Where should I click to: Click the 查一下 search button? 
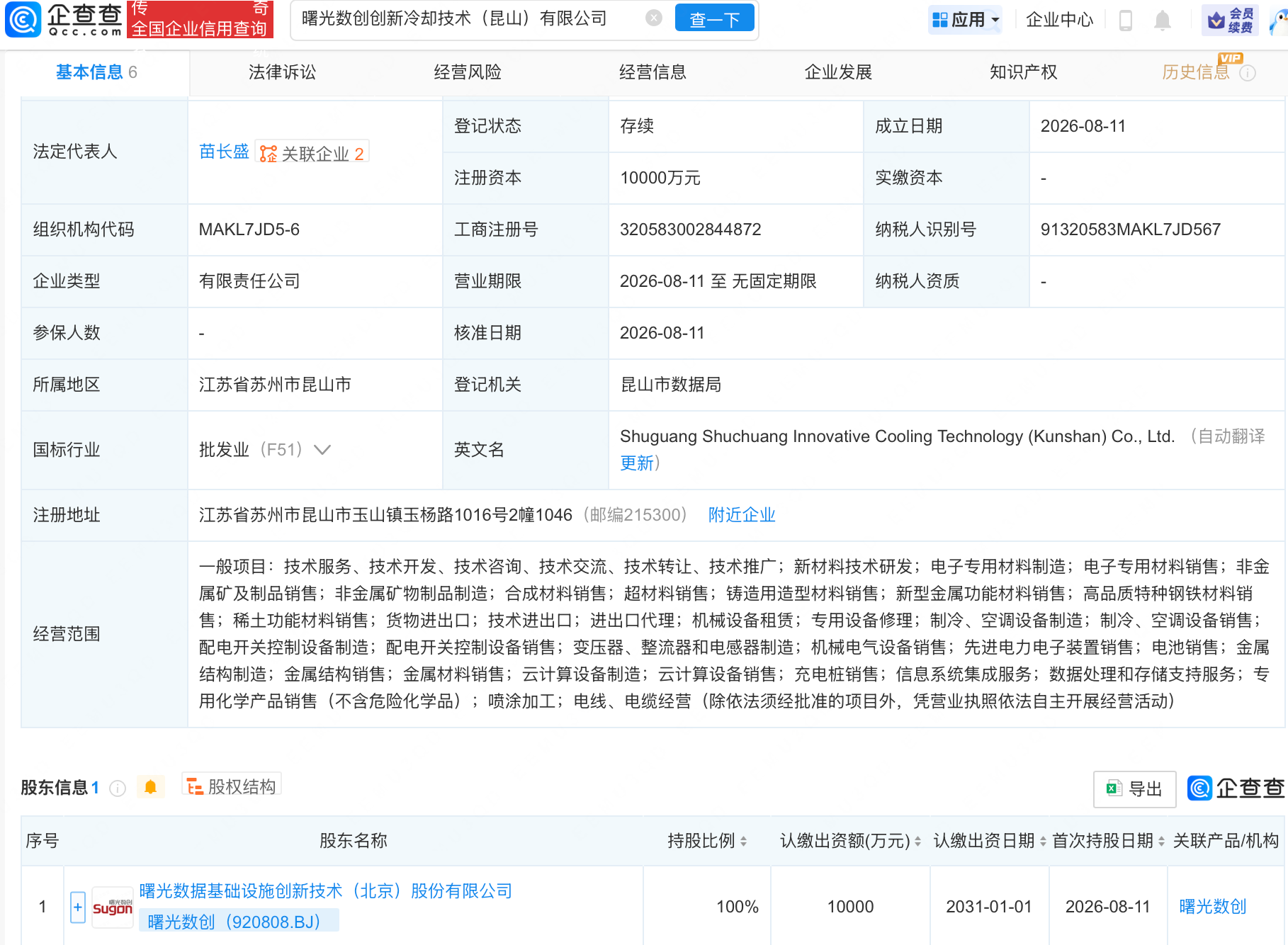[x=714, y=19]
